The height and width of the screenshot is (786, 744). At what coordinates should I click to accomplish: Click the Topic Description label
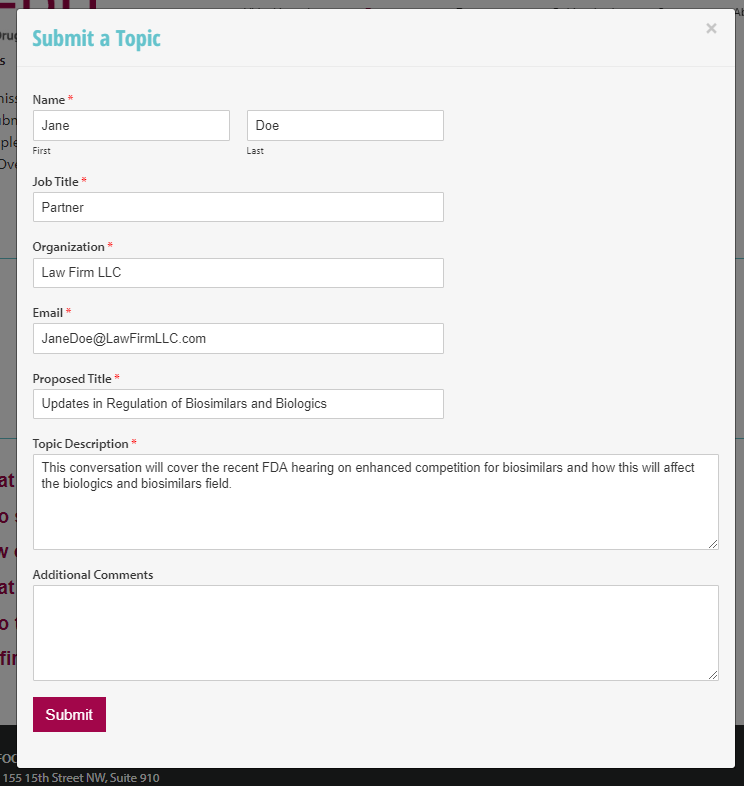(80, 444)
